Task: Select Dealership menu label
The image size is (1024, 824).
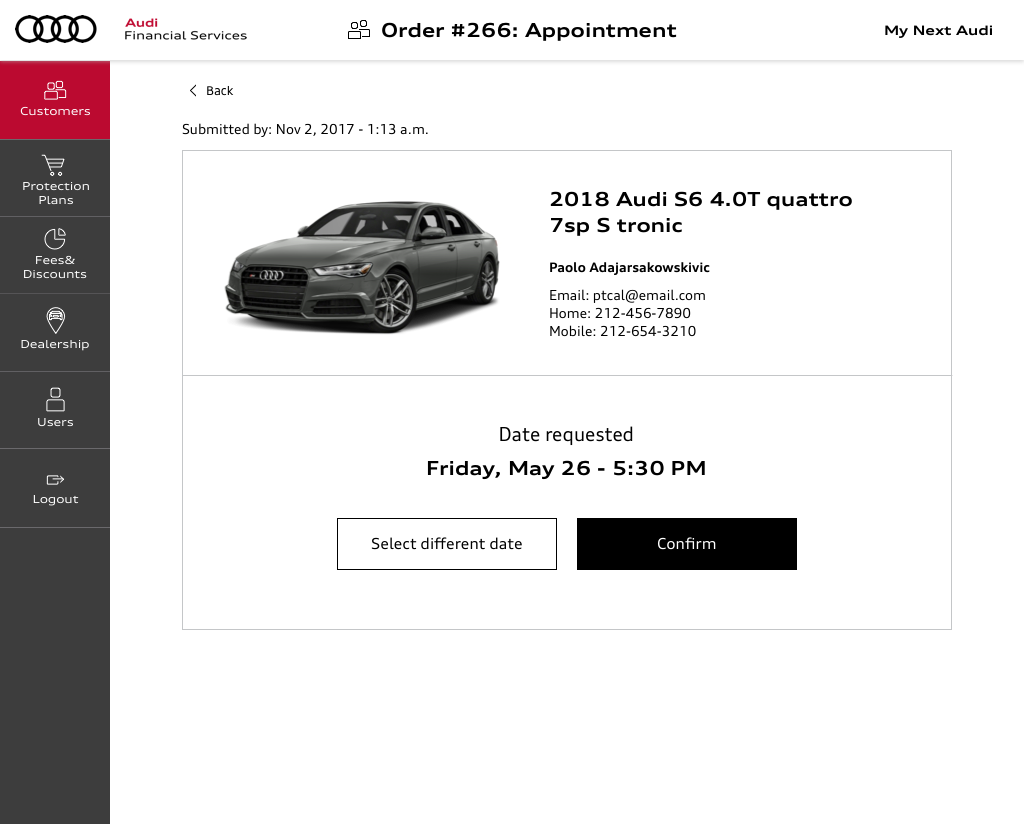Action: tap(55, 344)
